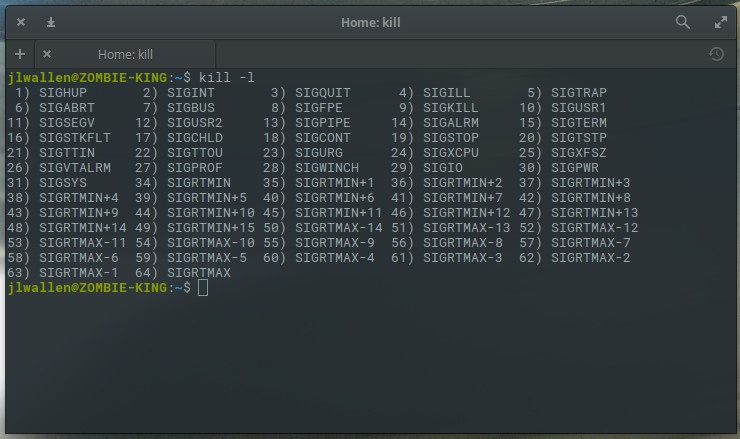Click the download icon in the title bar
Screen dimensions: 740x439
(50, 22)
